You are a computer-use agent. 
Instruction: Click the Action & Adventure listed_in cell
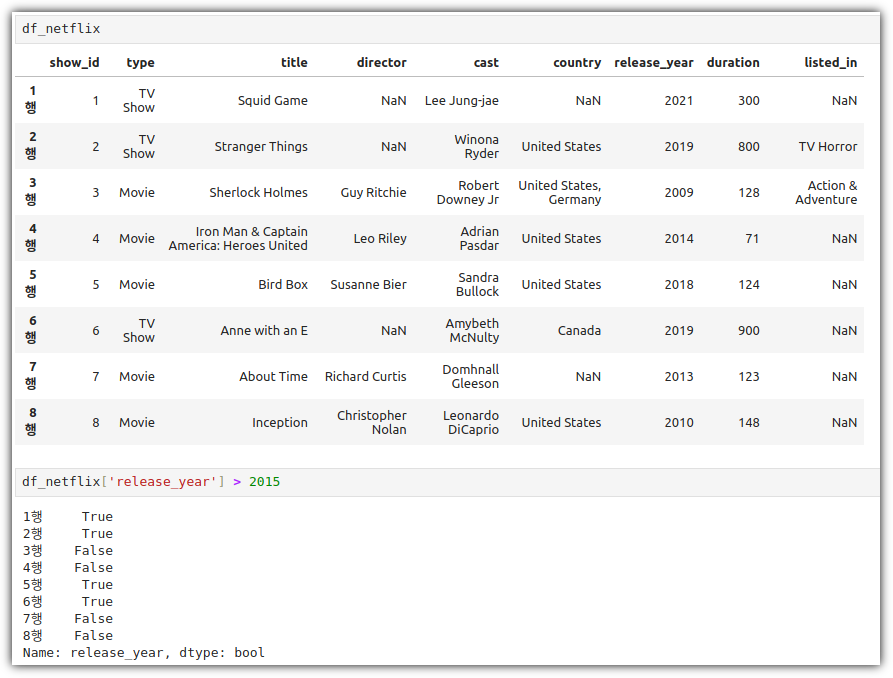click(x=826, y=193)
